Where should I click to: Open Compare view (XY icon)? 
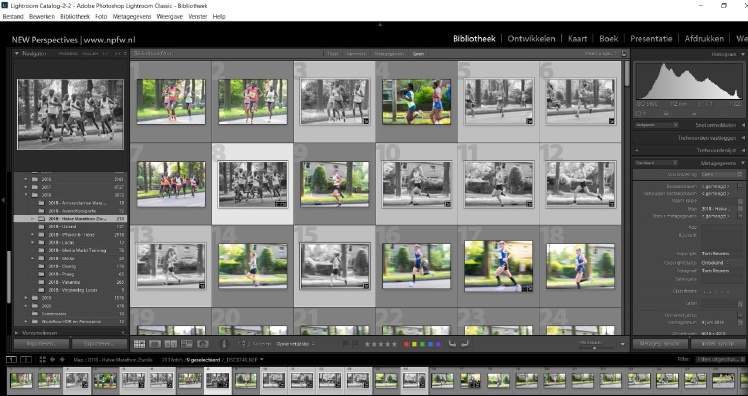coord(171,344)
